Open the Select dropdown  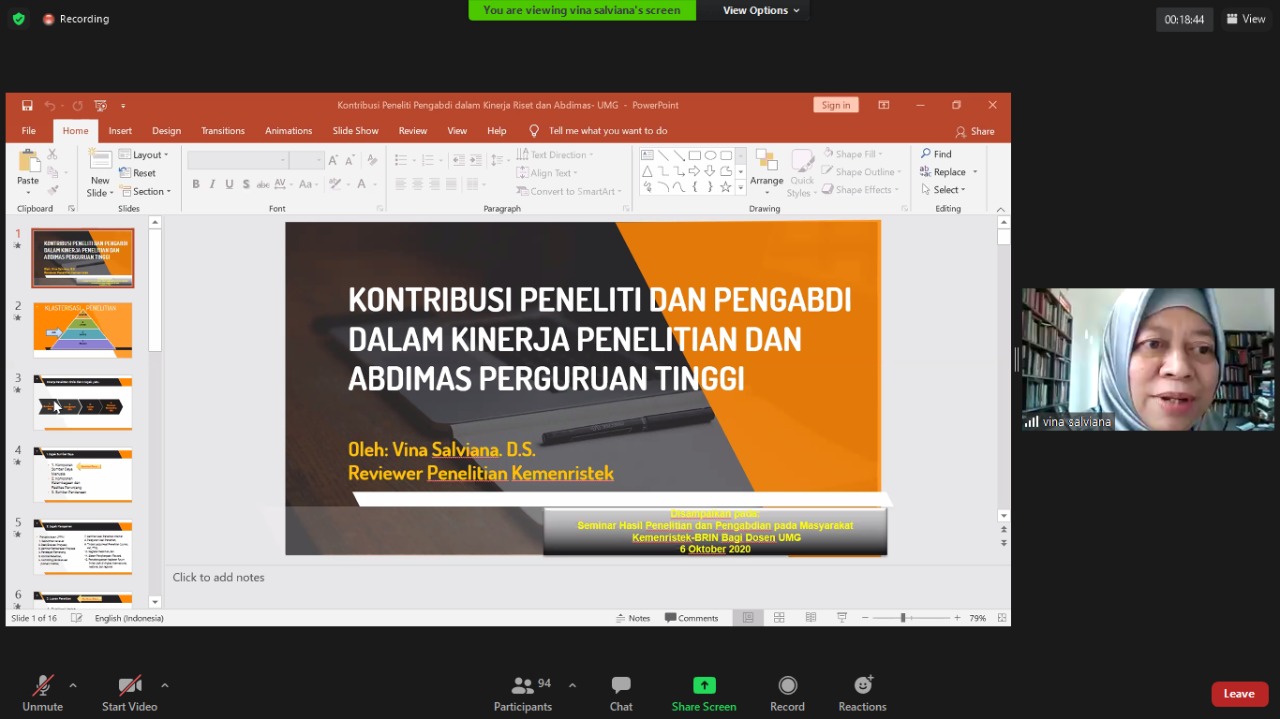point(943,190)
